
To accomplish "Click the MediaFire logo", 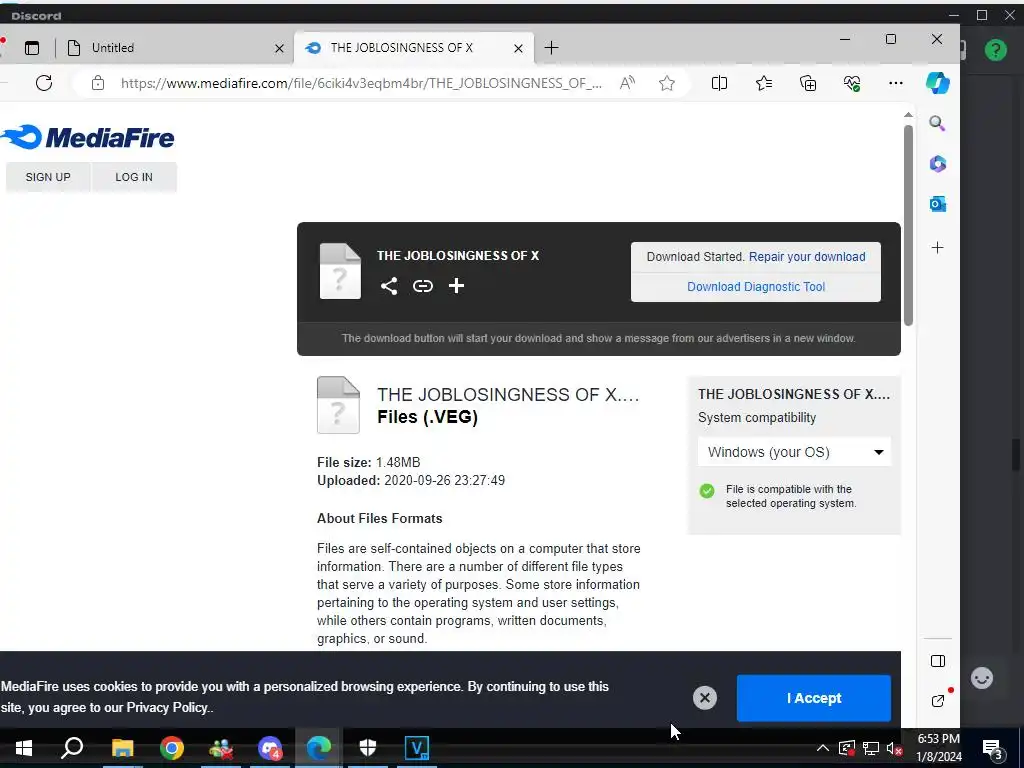I will pos(88,137).
